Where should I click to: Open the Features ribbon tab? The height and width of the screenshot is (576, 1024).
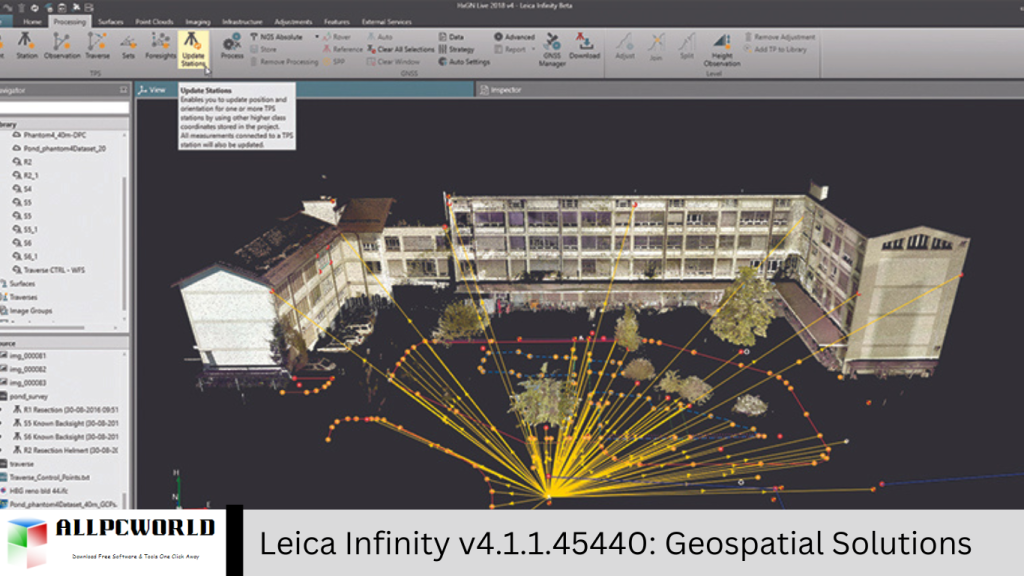click(336, 22)
